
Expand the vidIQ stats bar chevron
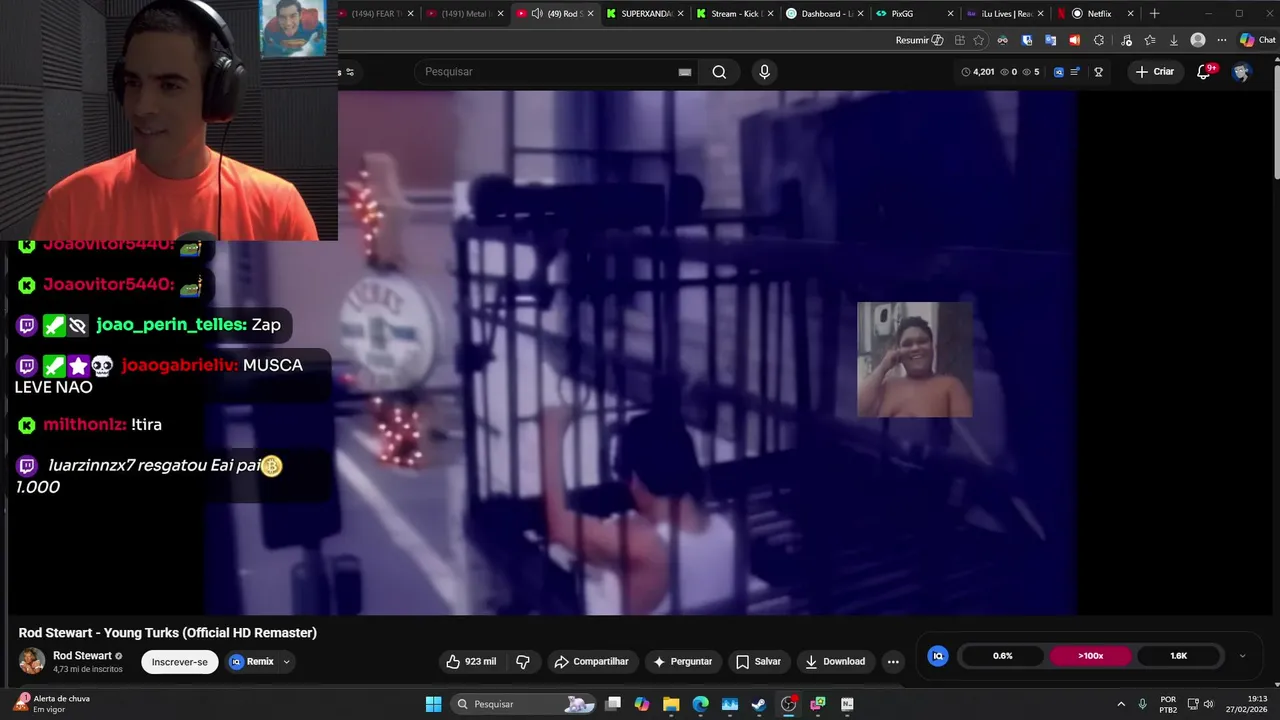1242,656
